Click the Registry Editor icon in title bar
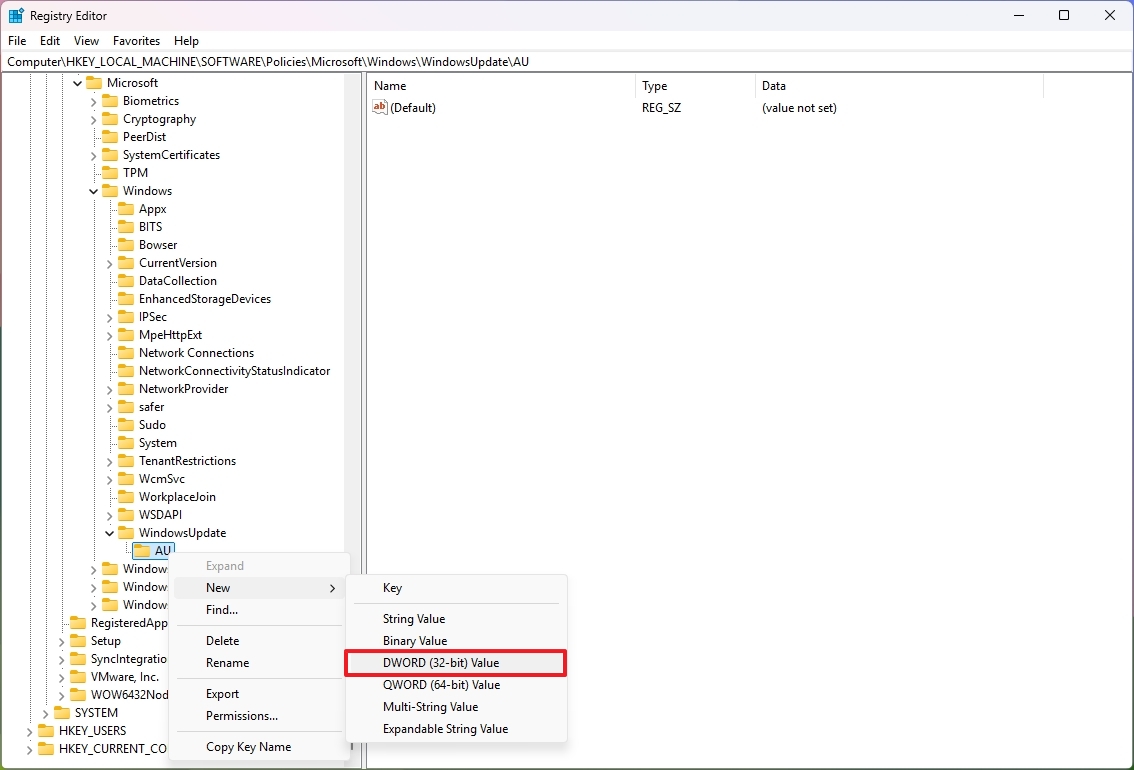The image size is (1134, 770). coord(15,15)
